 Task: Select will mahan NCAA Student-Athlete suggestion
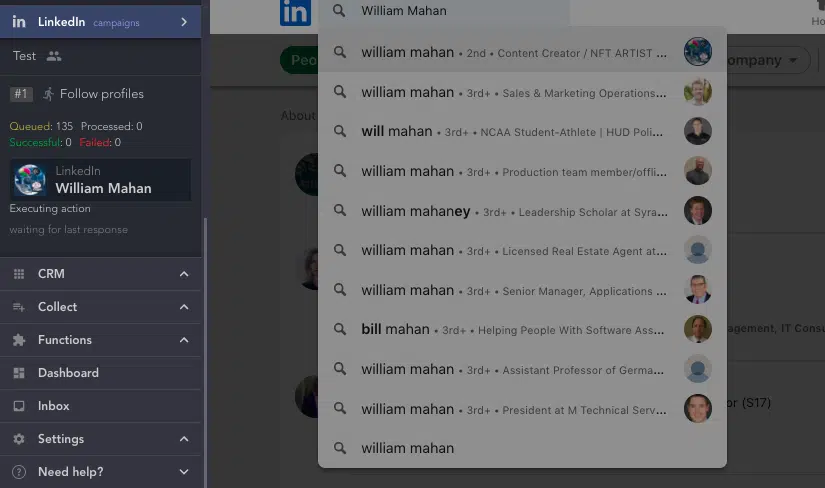(x=522, y=131)
